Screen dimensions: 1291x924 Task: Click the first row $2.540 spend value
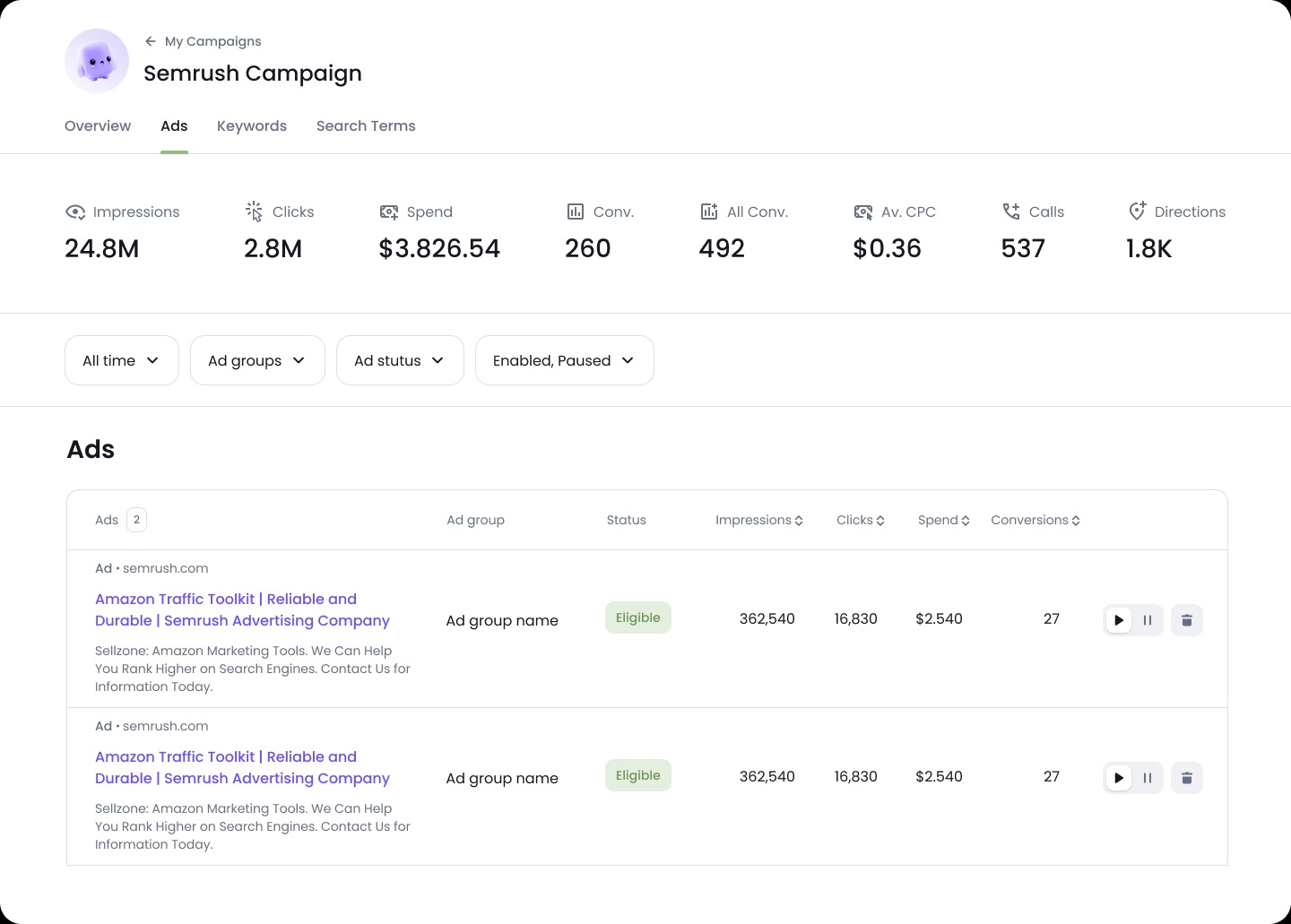point(939,618)
